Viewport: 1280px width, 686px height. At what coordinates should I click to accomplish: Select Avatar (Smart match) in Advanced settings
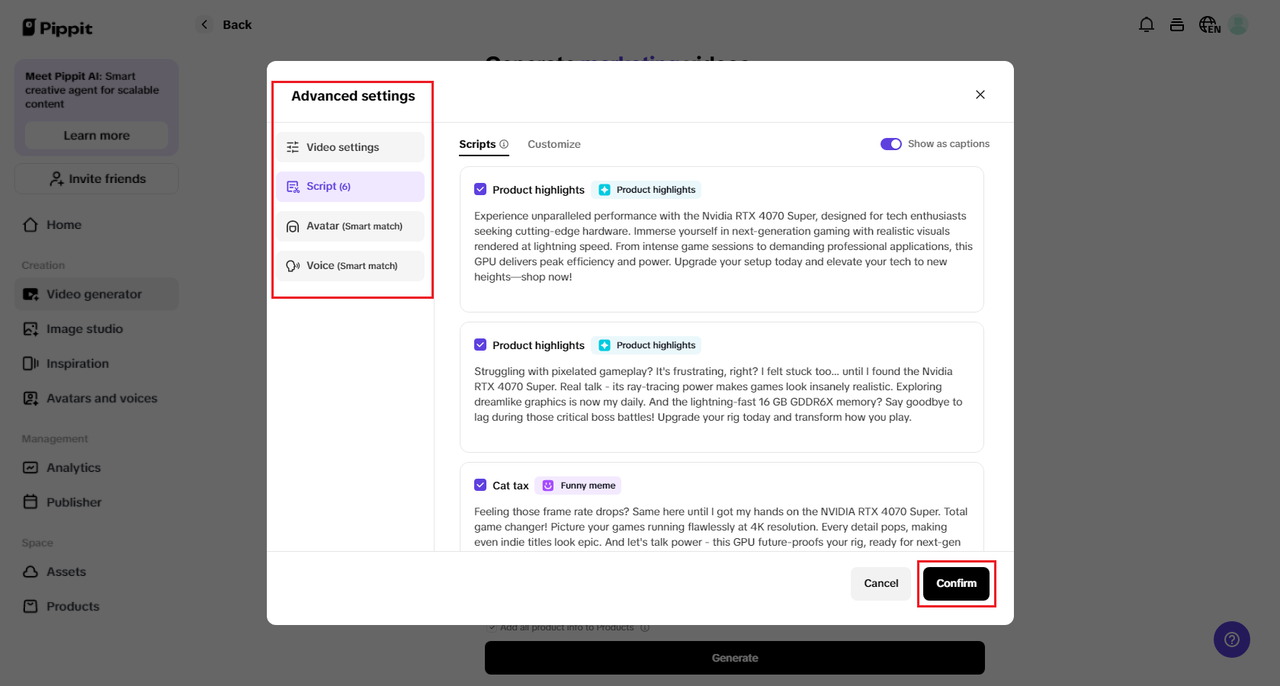pyautogui.click(x=350, y=226)
